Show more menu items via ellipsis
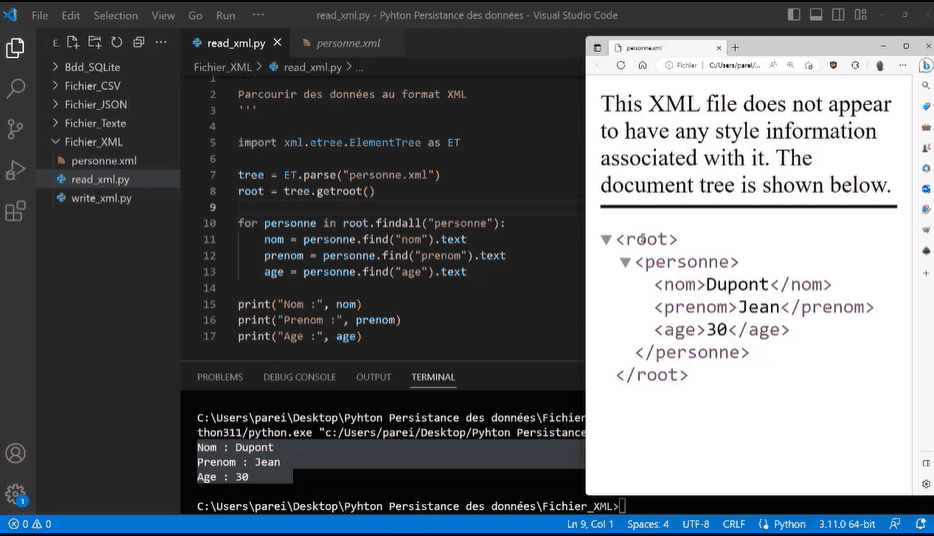The height and width of the screenshot is (536, 934). coord(258,15)
